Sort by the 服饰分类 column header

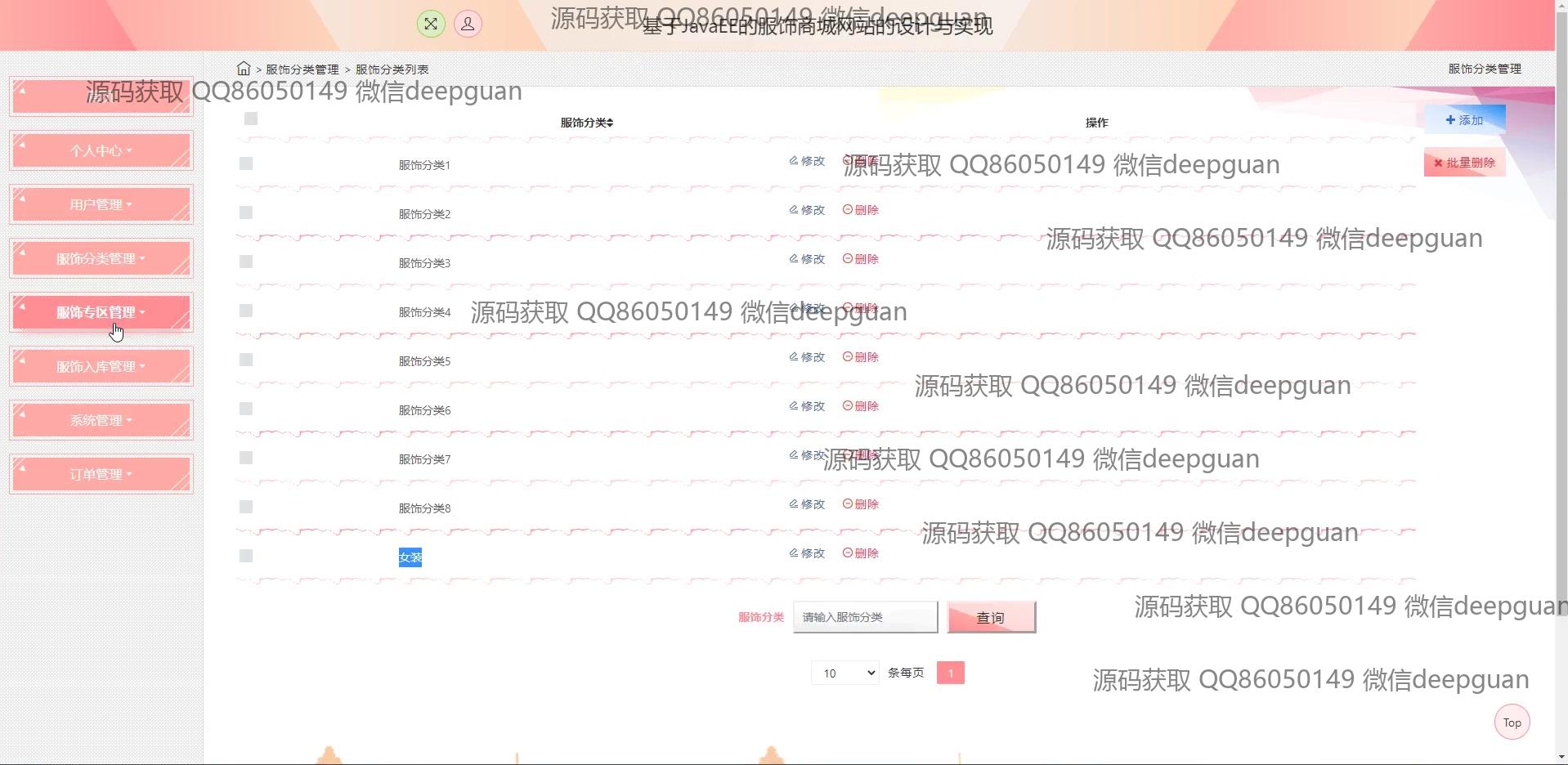(x=586, y=123)
